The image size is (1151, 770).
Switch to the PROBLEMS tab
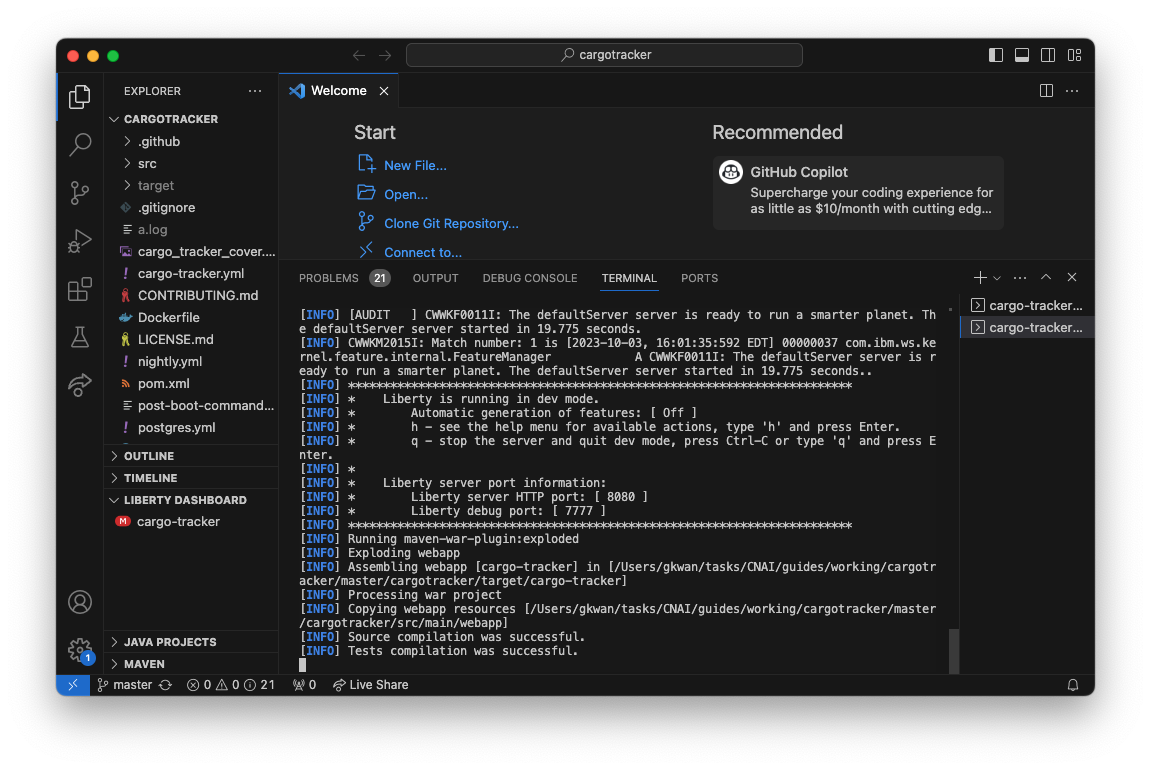click(328, 278)
